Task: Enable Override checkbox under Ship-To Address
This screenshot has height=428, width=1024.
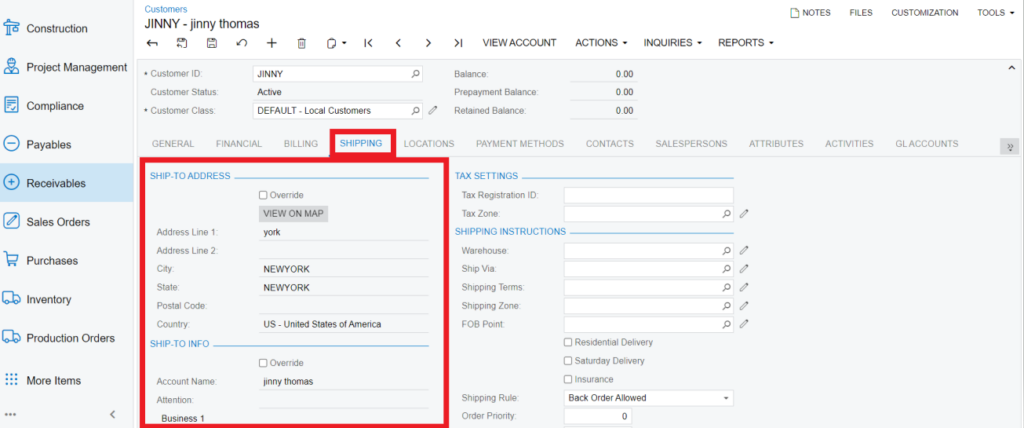Action: 263,195
